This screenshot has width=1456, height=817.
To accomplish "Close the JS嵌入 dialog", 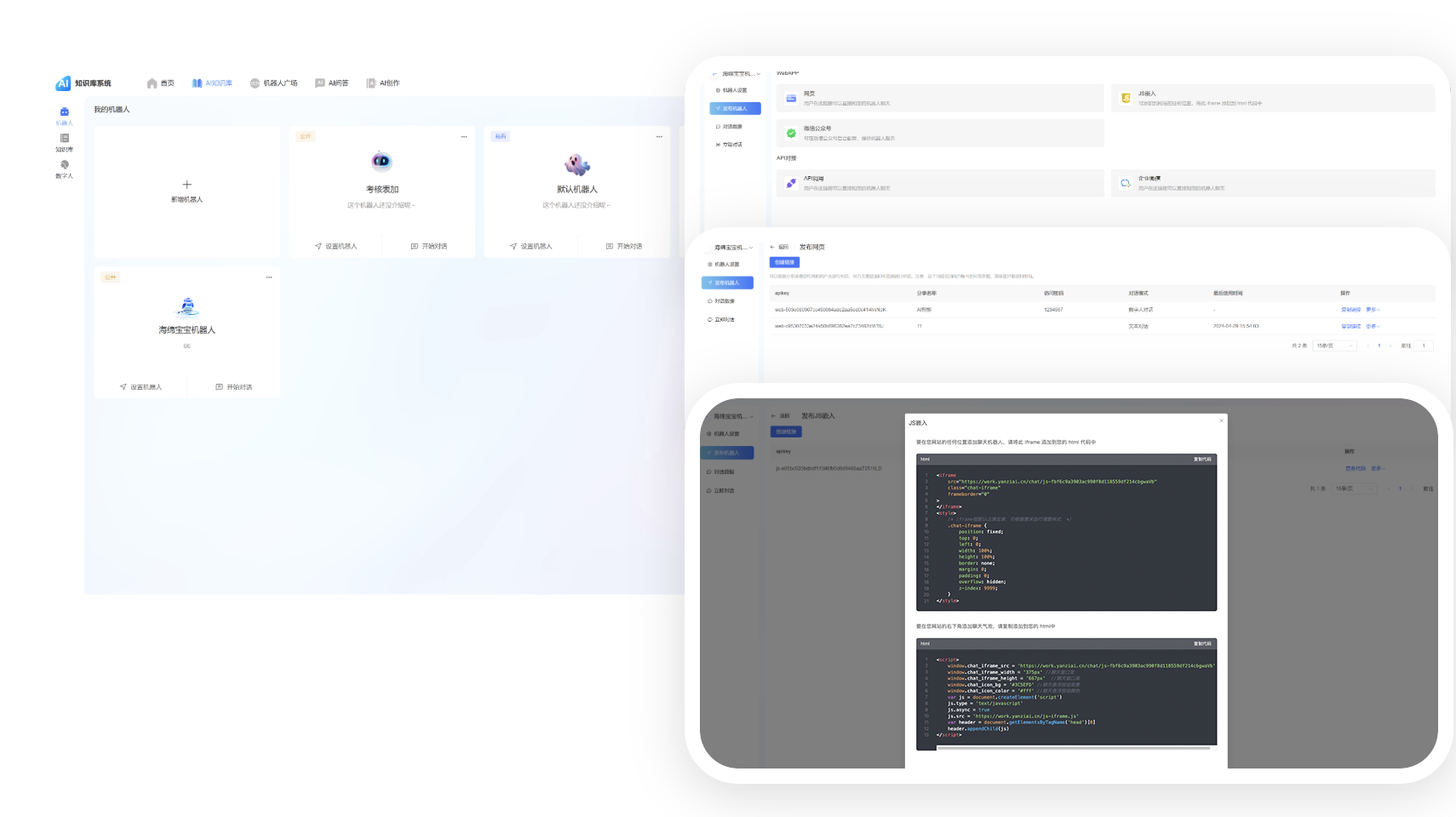I will [x=1221, y=420].
